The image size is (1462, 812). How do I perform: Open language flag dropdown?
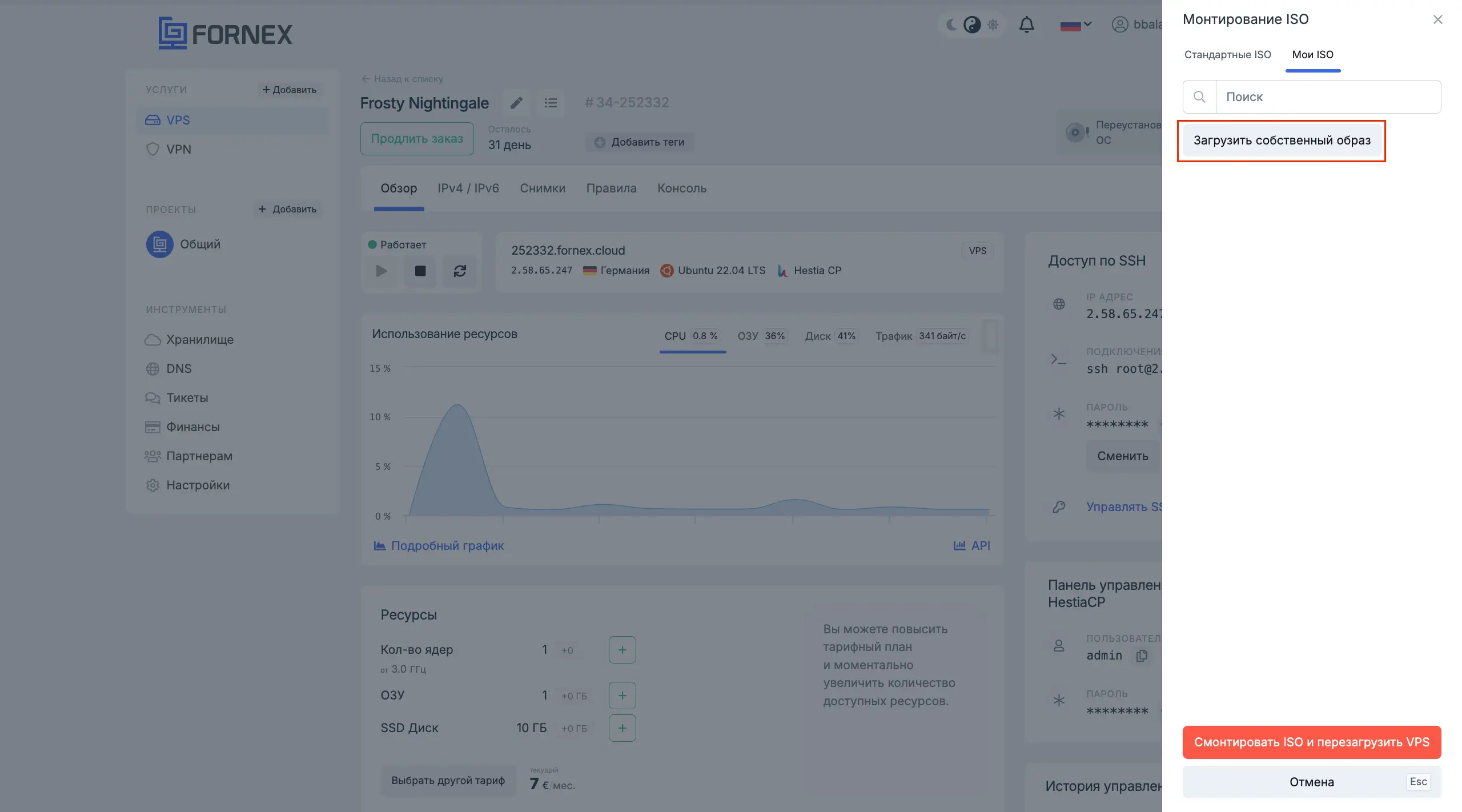1075,25
